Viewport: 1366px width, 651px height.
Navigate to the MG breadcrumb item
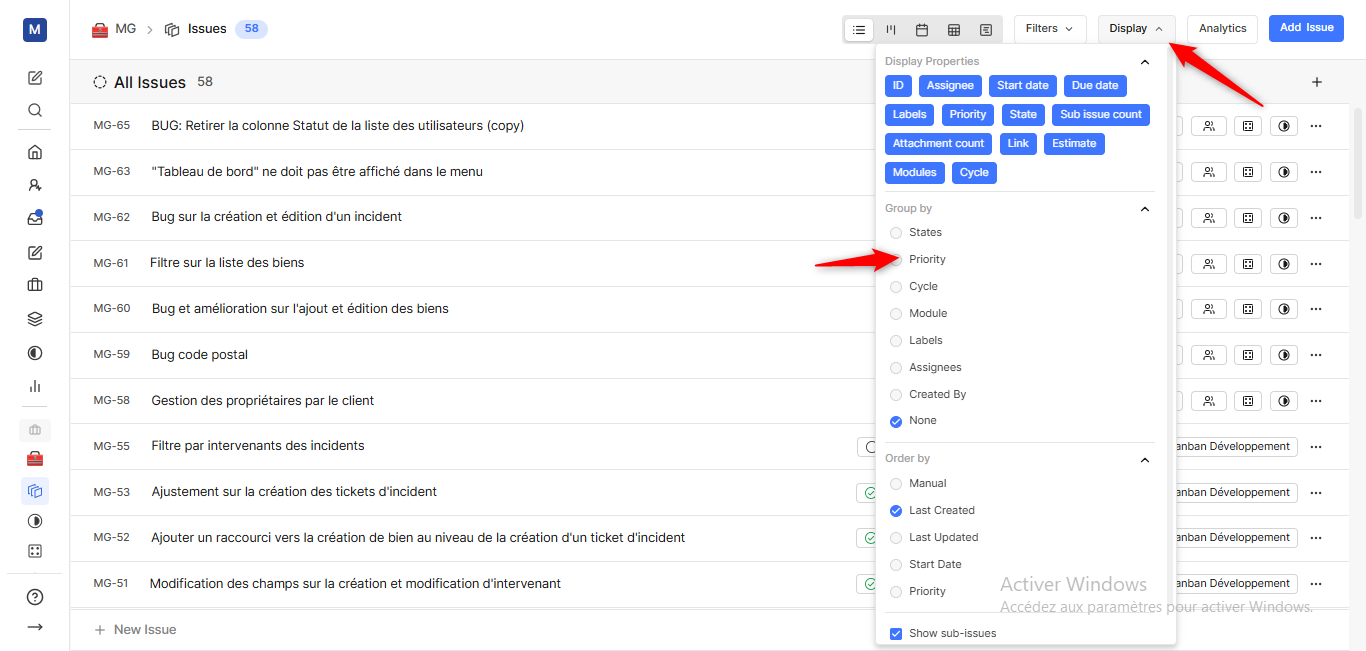(x=126, y=29)
